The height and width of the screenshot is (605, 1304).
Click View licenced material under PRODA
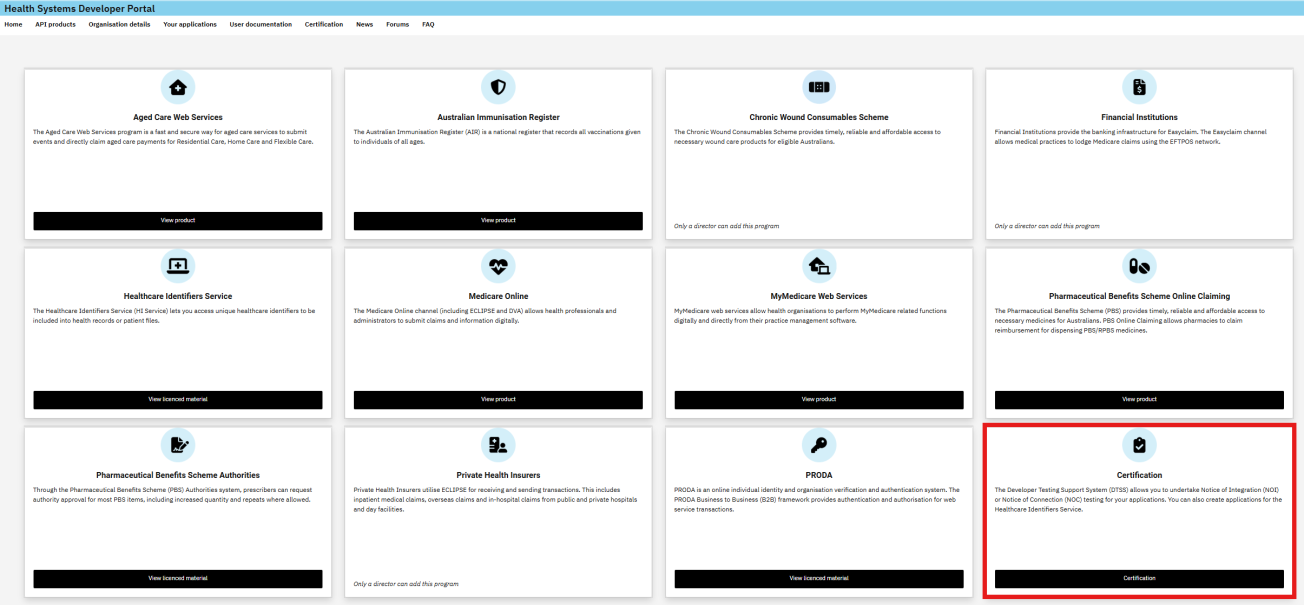(819, 578)
